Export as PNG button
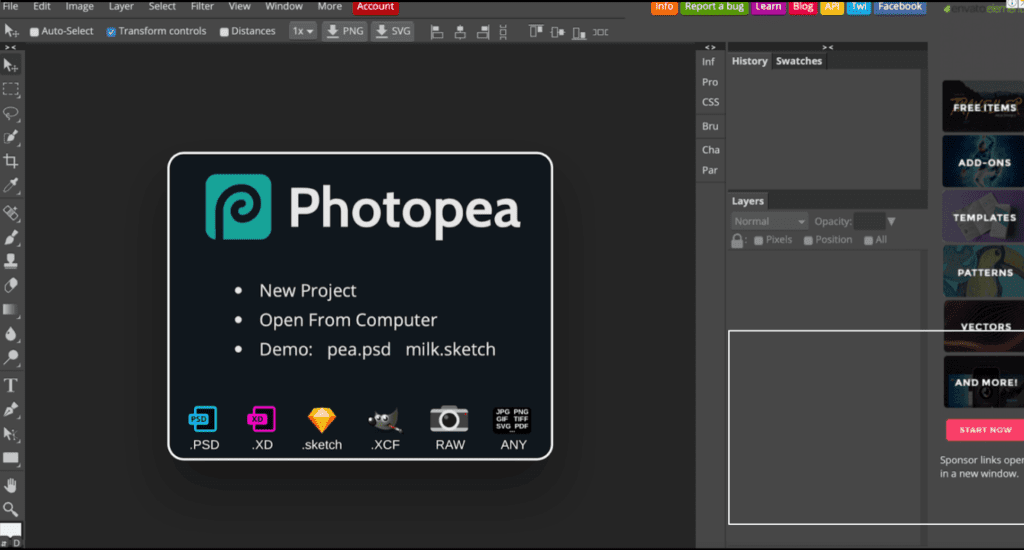 pos(345,31)
